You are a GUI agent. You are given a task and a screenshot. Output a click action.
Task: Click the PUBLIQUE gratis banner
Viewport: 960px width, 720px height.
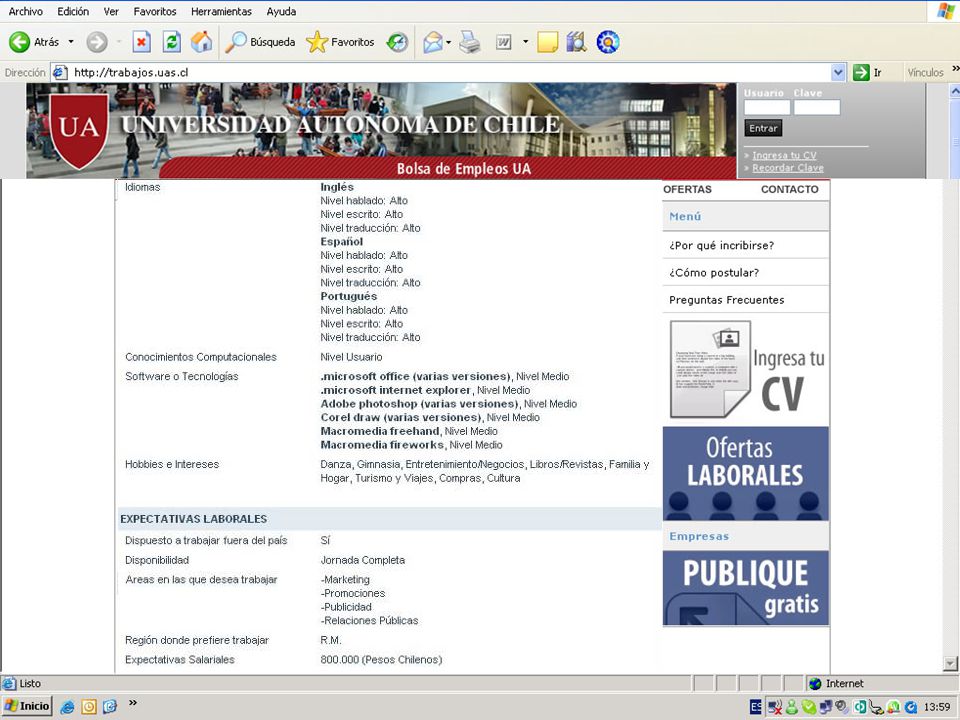pos(746,588)
